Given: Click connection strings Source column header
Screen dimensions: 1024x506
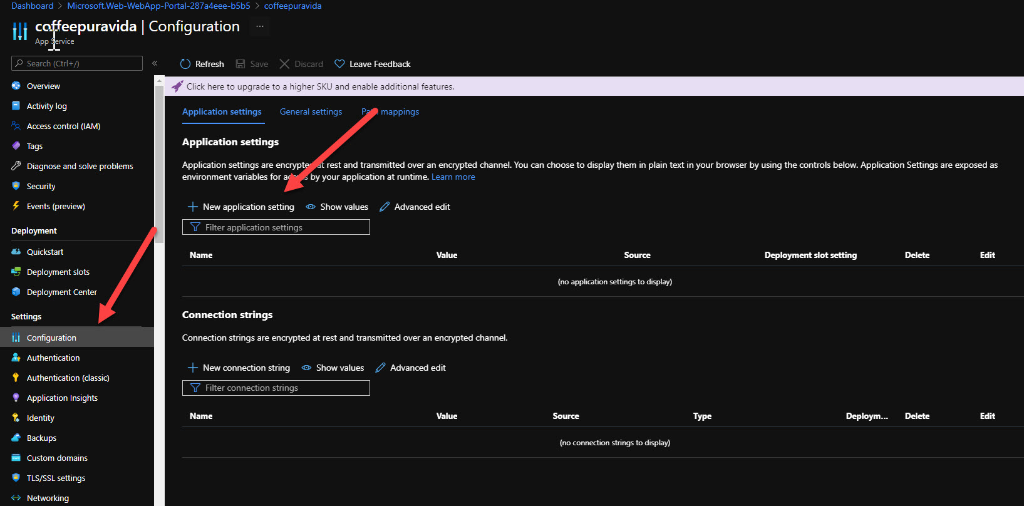Looking at the screenshot, I should tap(566, 417).
